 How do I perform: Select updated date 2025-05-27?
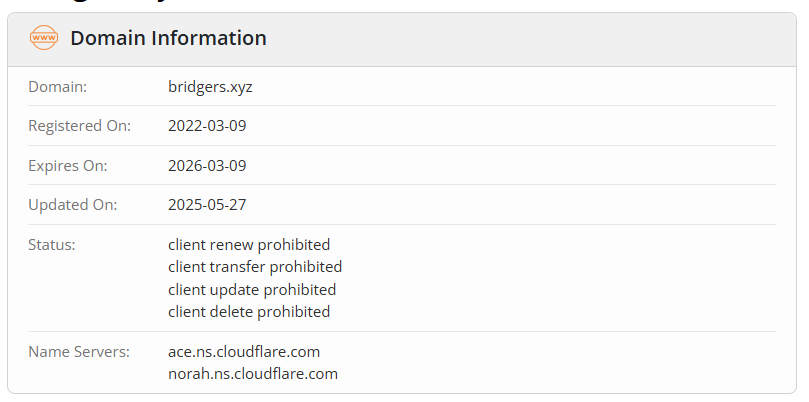click(x=207, y=205)
